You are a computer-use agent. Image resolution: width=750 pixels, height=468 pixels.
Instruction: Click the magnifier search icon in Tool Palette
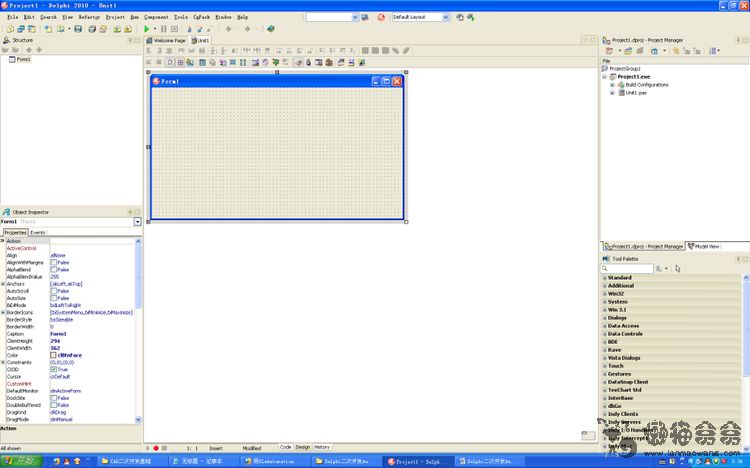[x=605, y=268]
